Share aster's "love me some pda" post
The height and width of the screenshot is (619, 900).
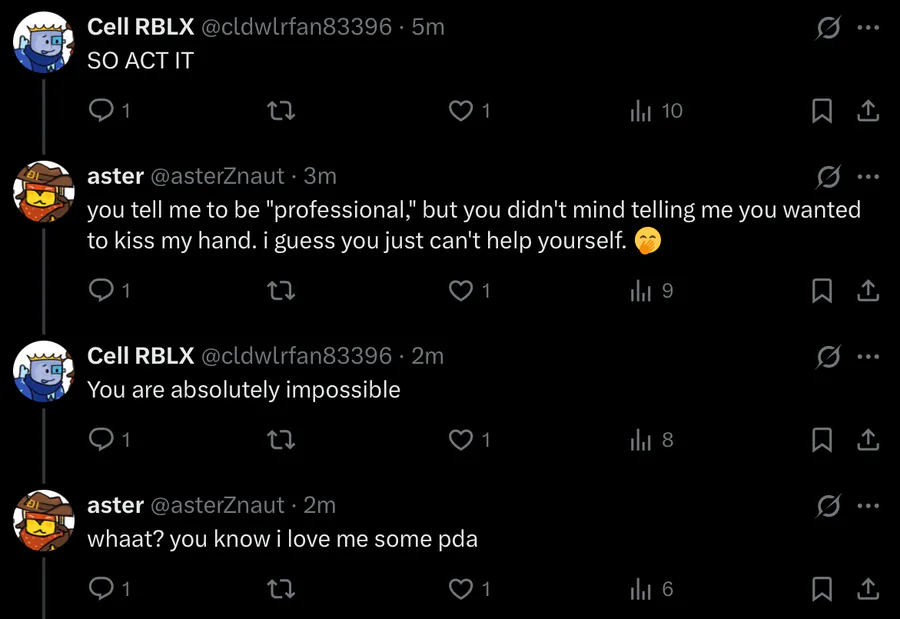tap(869, 589)
